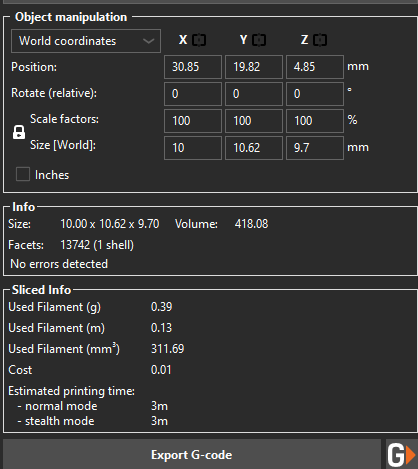Click the Export G-code button
This screenshot has height=469, width=418.
192,455
